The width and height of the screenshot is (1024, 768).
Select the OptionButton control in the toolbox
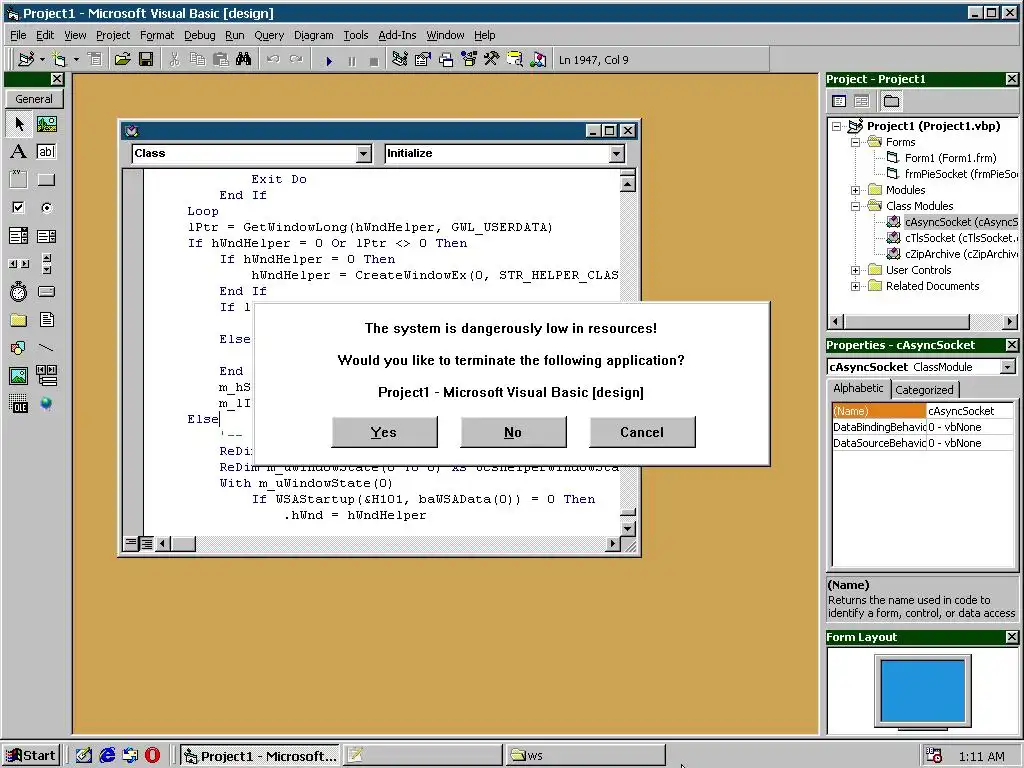click(46, 208)
